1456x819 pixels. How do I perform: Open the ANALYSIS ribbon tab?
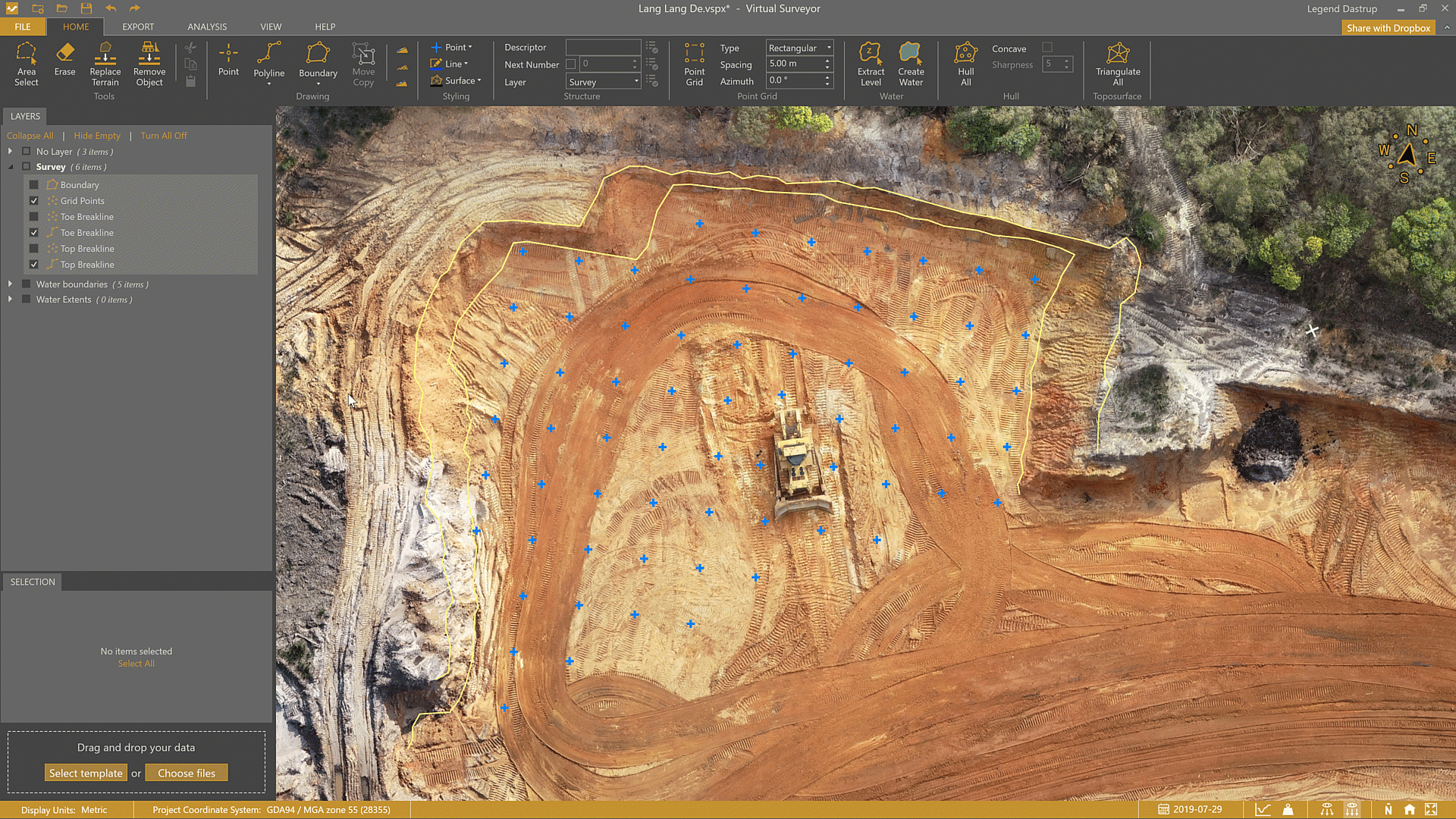point(207,27)
